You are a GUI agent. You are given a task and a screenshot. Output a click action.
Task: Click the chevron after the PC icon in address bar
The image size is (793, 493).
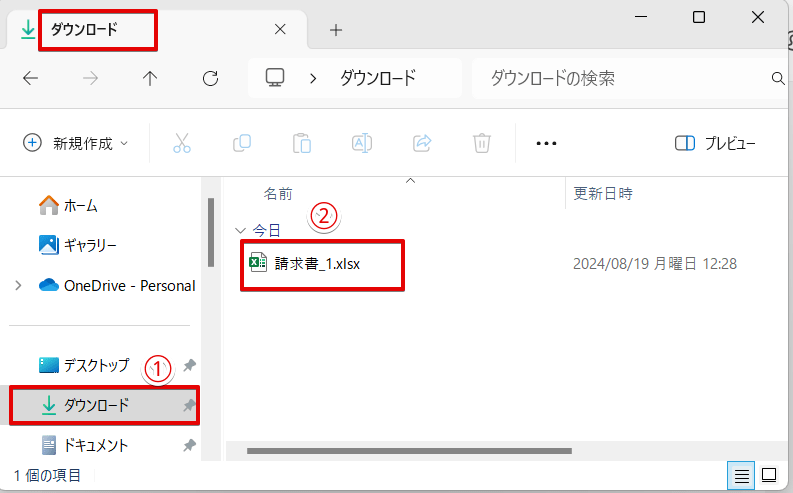(x=313, y=78)
